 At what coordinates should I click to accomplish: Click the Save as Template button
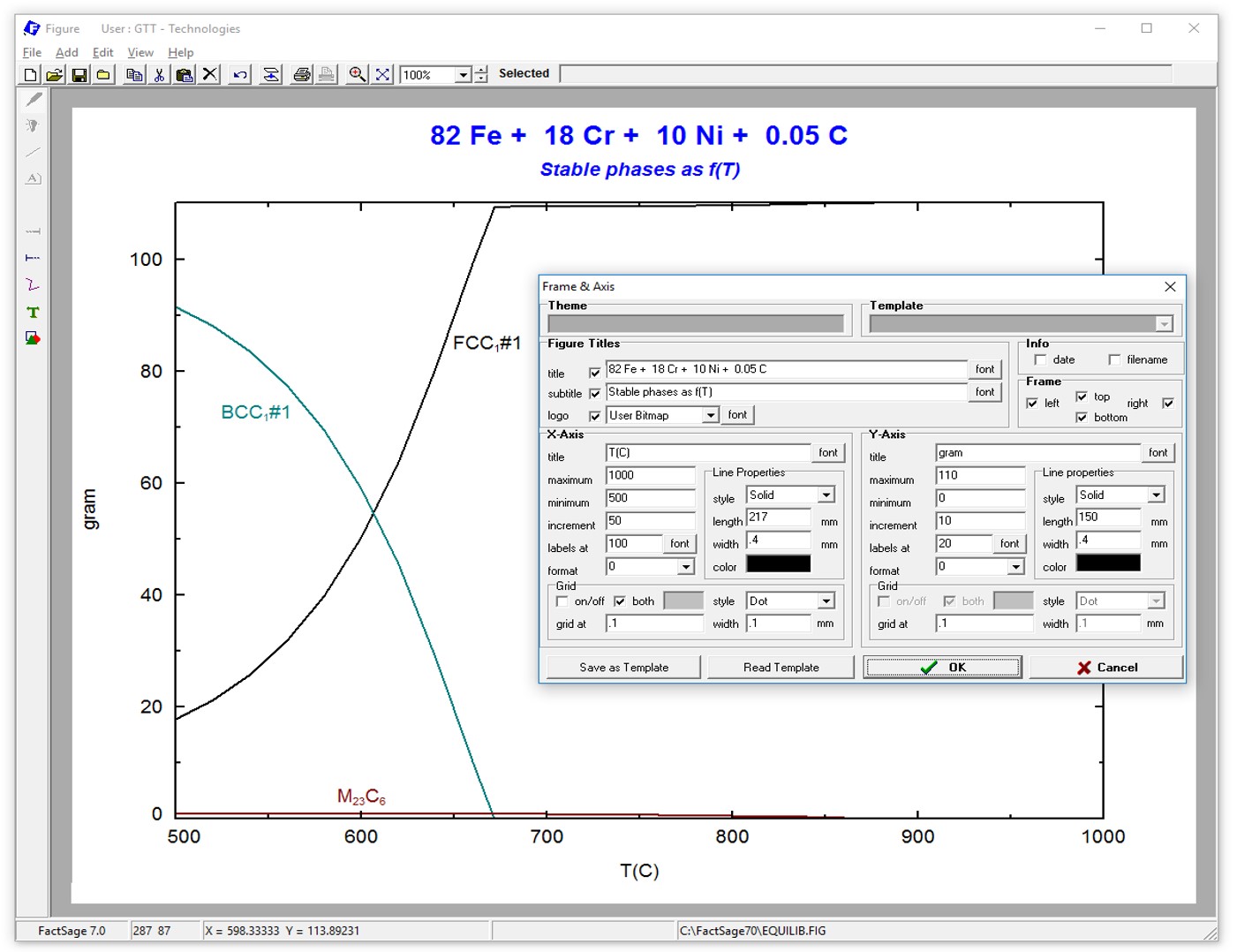click(623, 668)
